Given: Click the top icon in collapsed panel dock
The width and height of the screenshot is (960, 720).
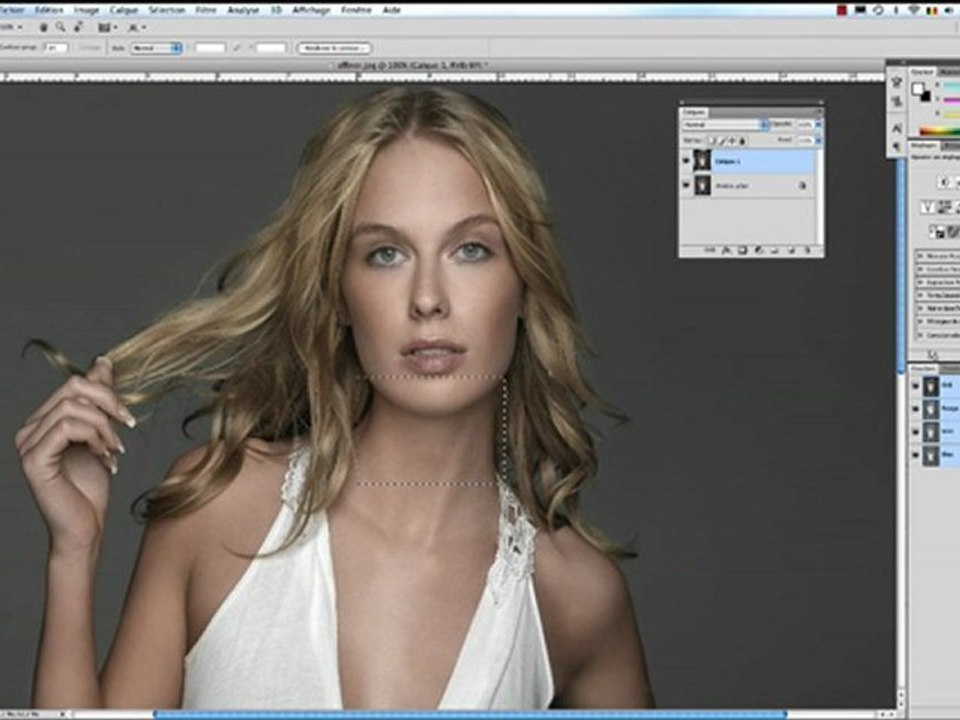Looking at the screenshot, I should point(897,83).
